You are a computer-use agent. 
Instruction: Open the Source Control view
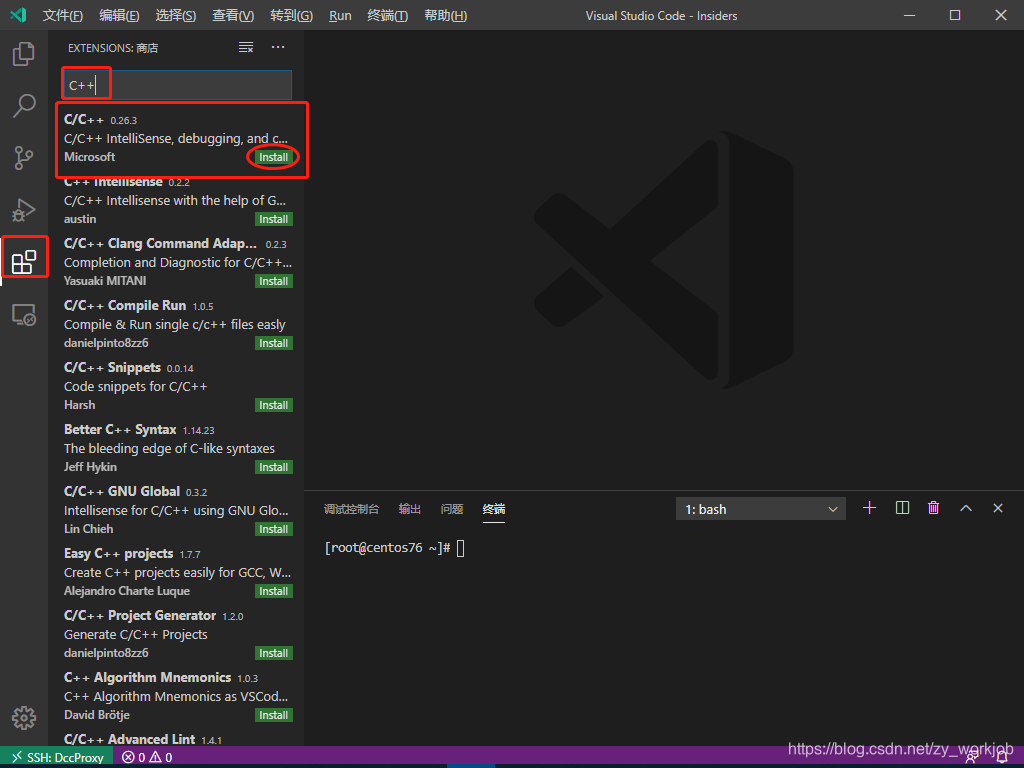(24, 157)
